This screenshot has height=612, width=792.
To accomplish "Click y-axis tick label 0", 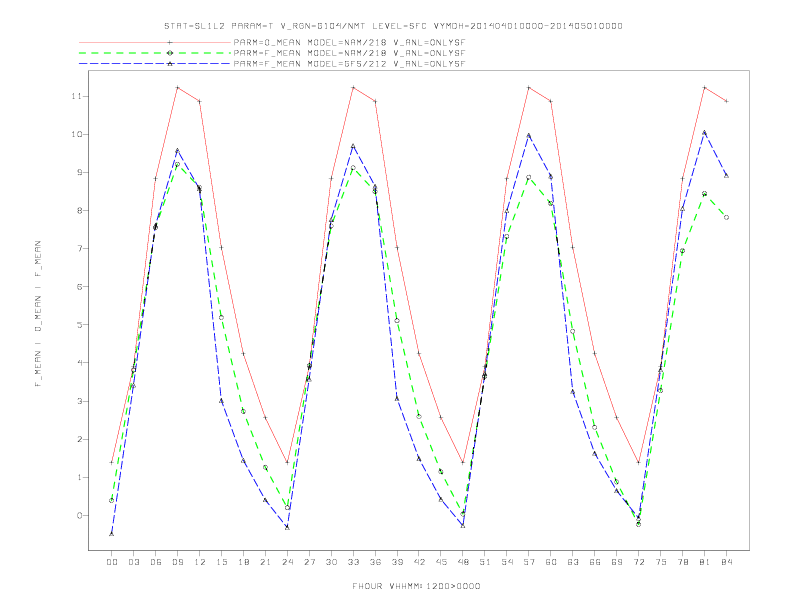I will 80,516.
